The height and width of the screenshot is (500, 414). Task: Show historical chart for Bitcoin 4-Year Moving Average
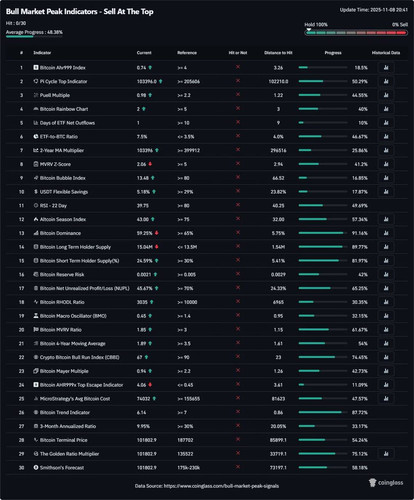coord(386,344)
